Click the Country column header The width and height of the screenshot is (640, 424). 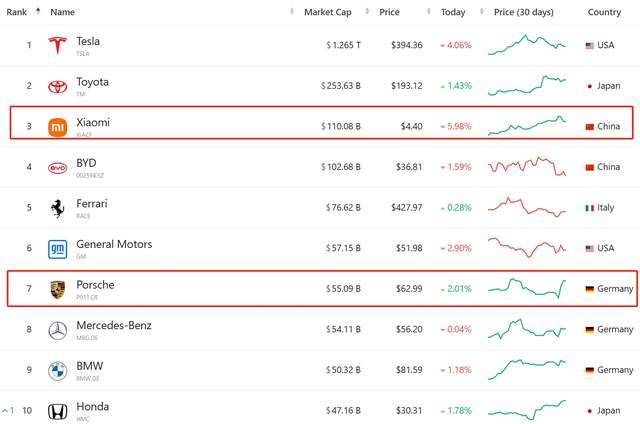pyautogui.click(x=604, y=12)
